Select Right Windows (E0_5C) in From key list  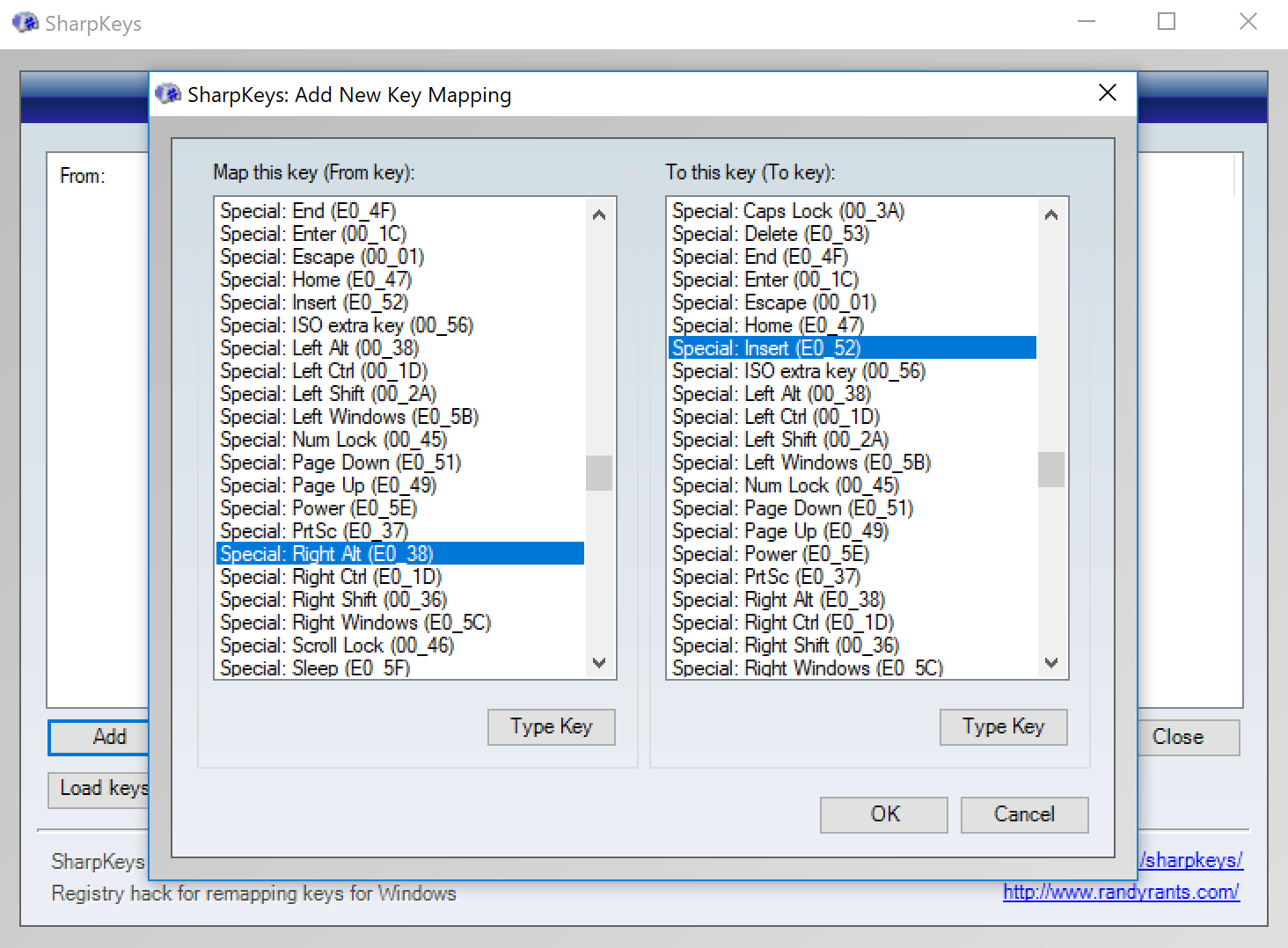tap(400, 623)
